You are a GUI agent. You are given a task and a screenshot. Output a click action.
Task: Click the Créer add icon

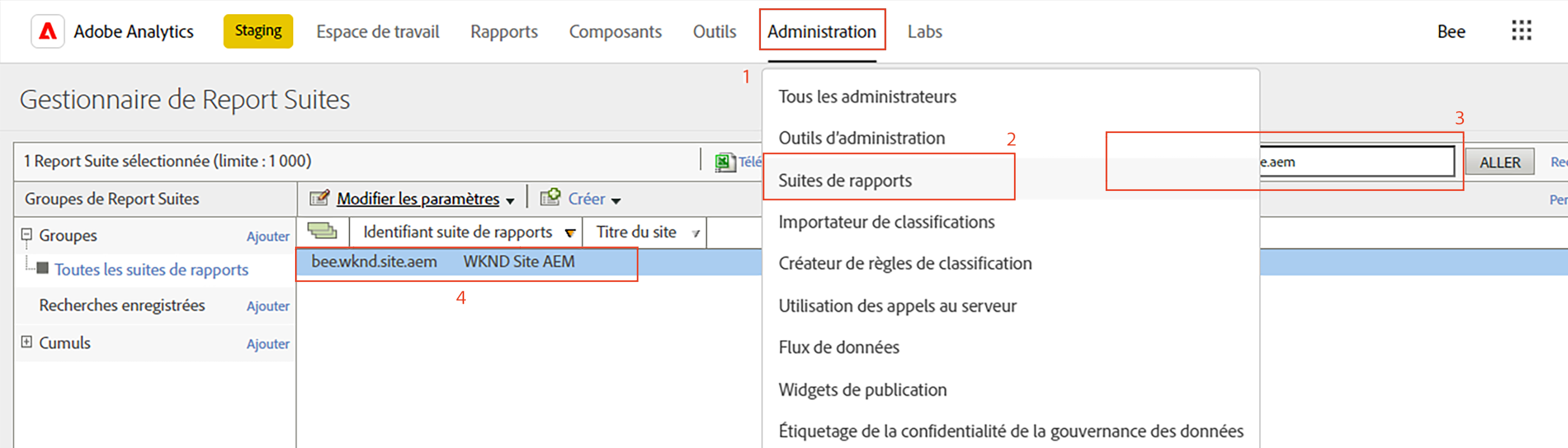point(550,197)
